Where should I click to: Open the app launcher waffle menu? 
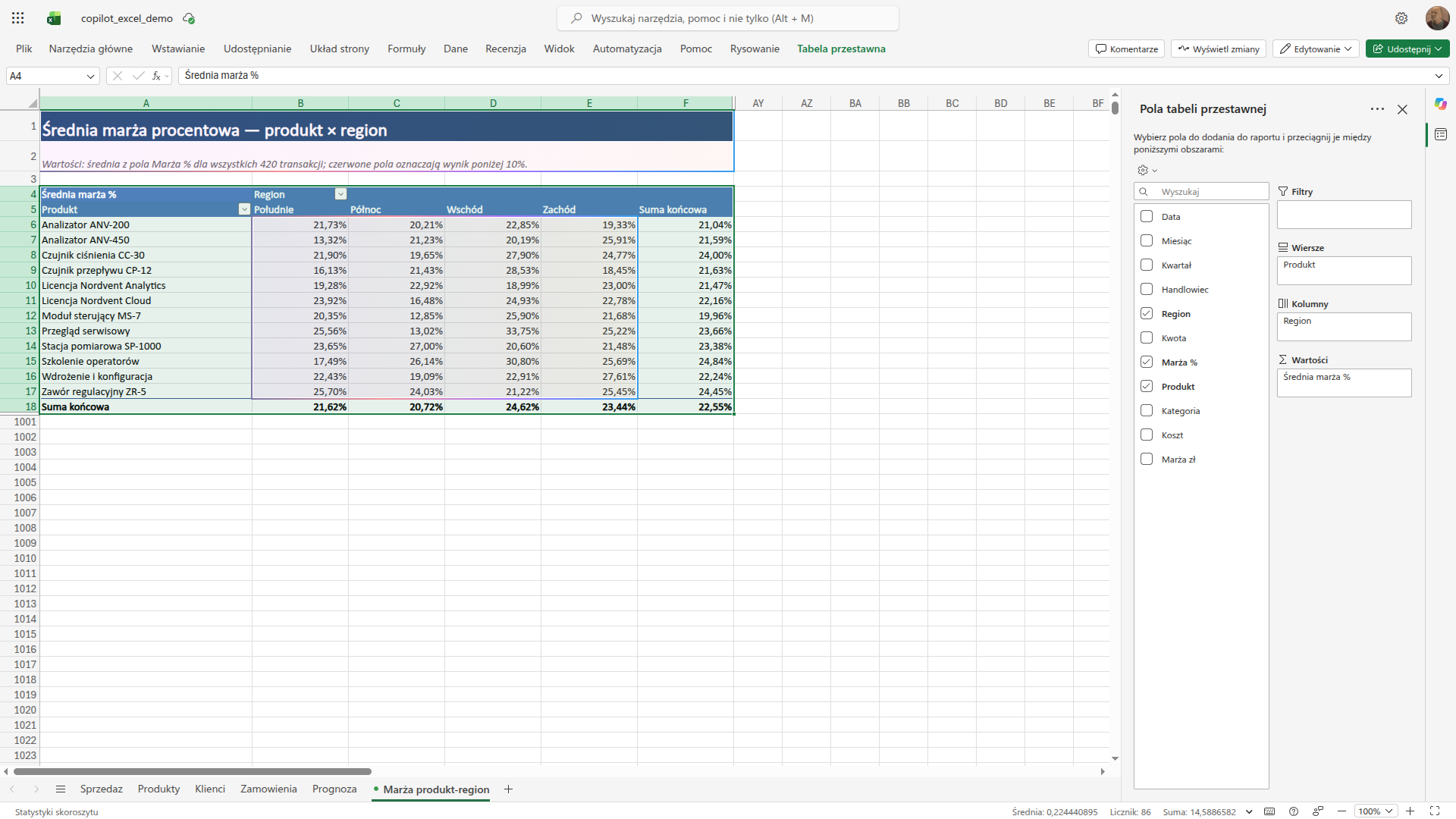(x=18, y=18)
